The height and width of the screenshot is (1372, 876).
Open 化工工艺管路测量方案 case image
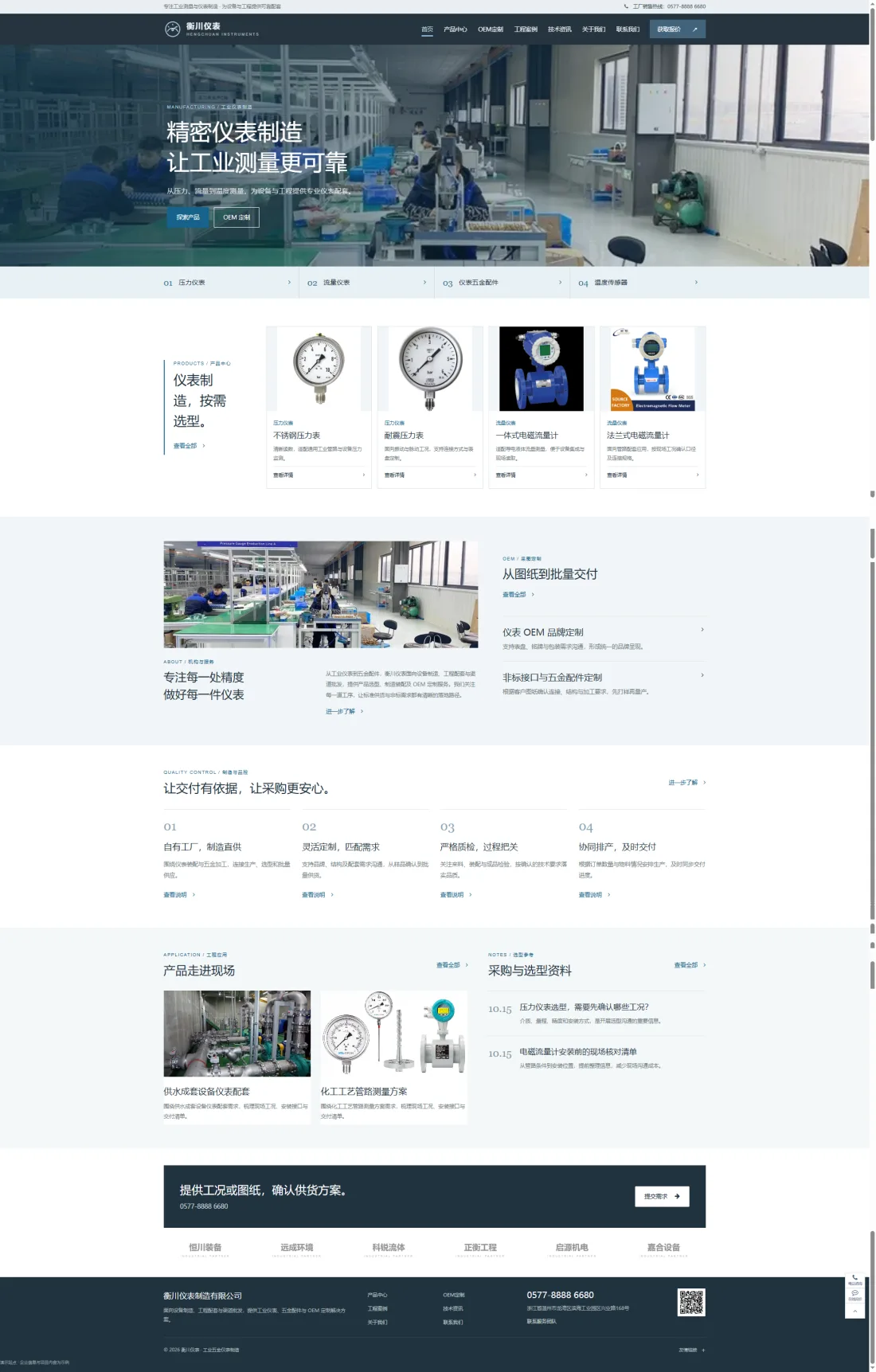coord(393,1034)
